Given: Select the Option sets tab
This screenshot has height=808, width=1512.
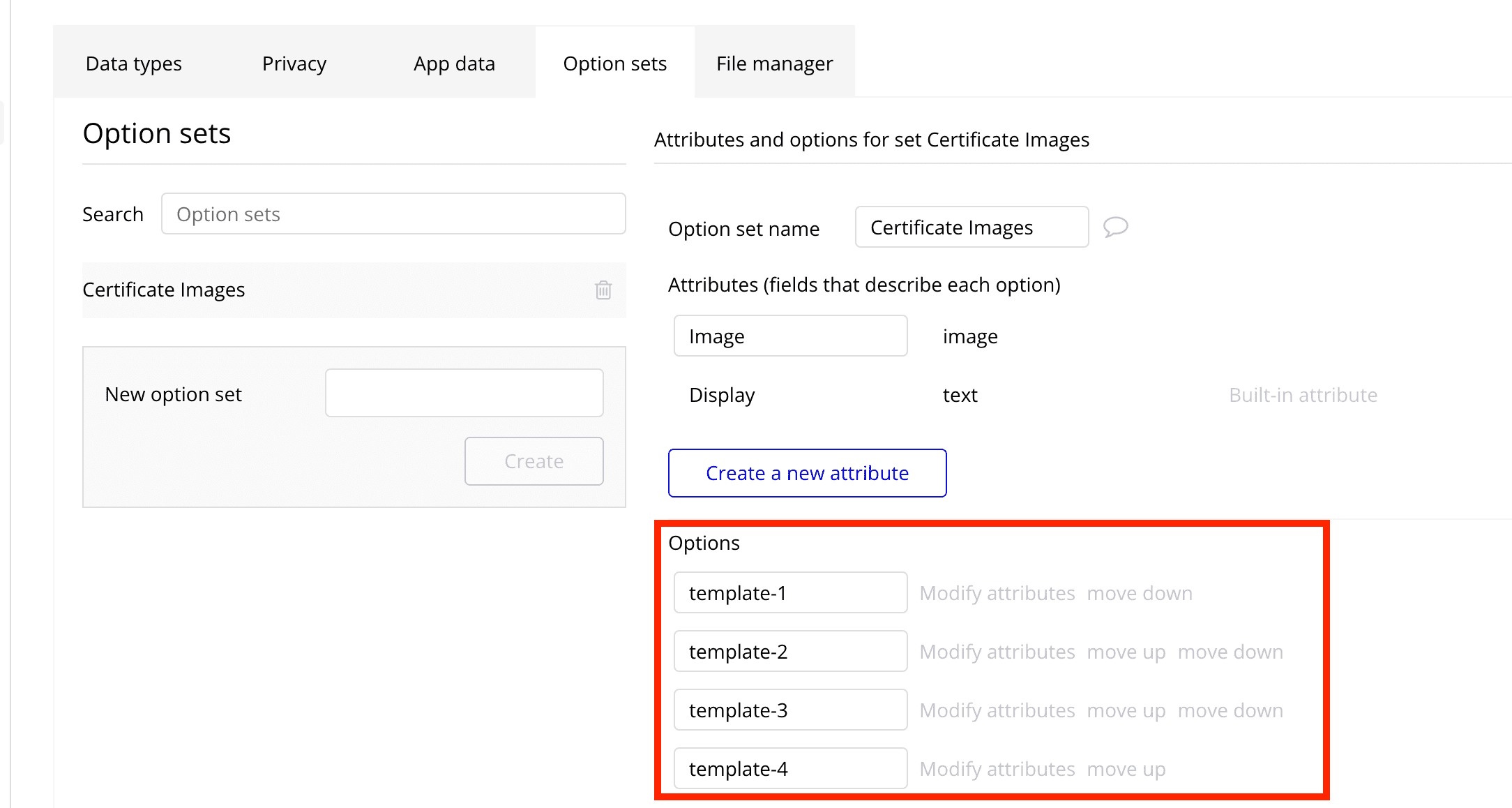Looking at the screenshot, I should click(614, 63).
